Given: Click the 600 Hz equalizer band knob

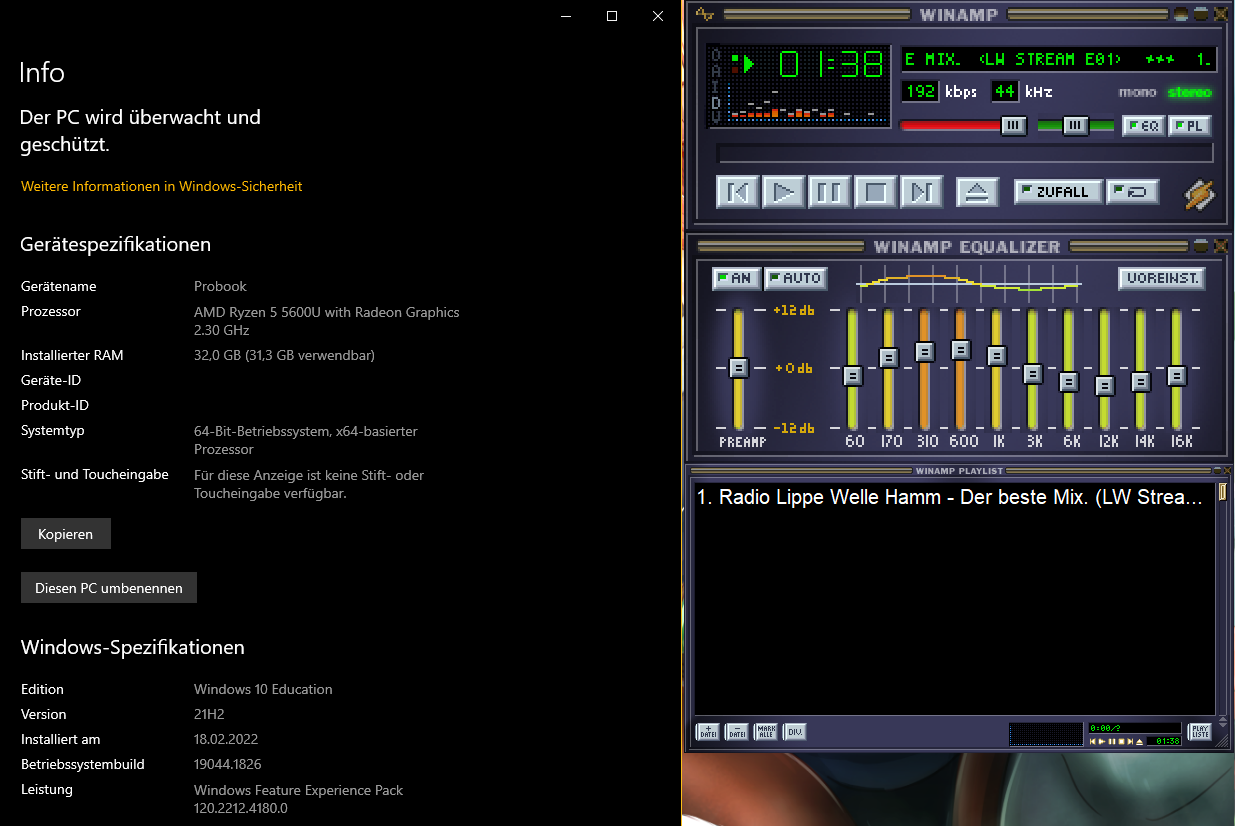Looking at the screenshot, I should point(961,350).
